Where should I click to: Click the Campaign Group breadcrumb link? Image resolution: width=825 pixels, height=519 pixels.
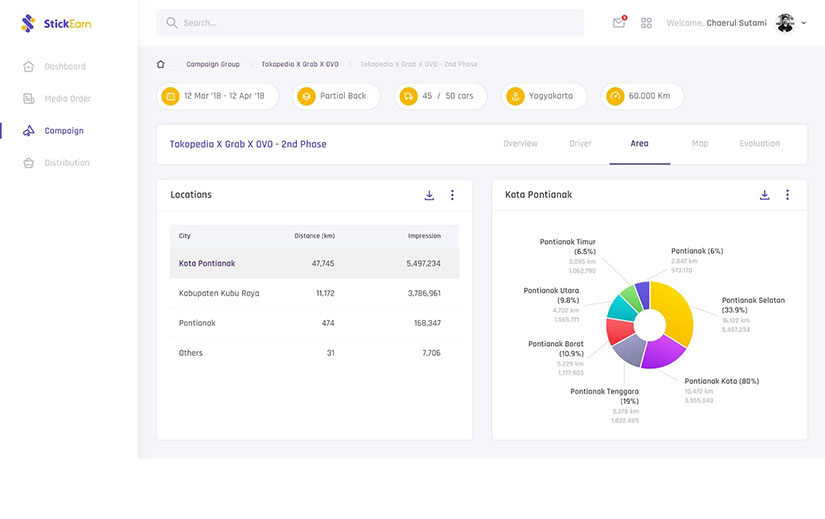(x=213, y=64)
